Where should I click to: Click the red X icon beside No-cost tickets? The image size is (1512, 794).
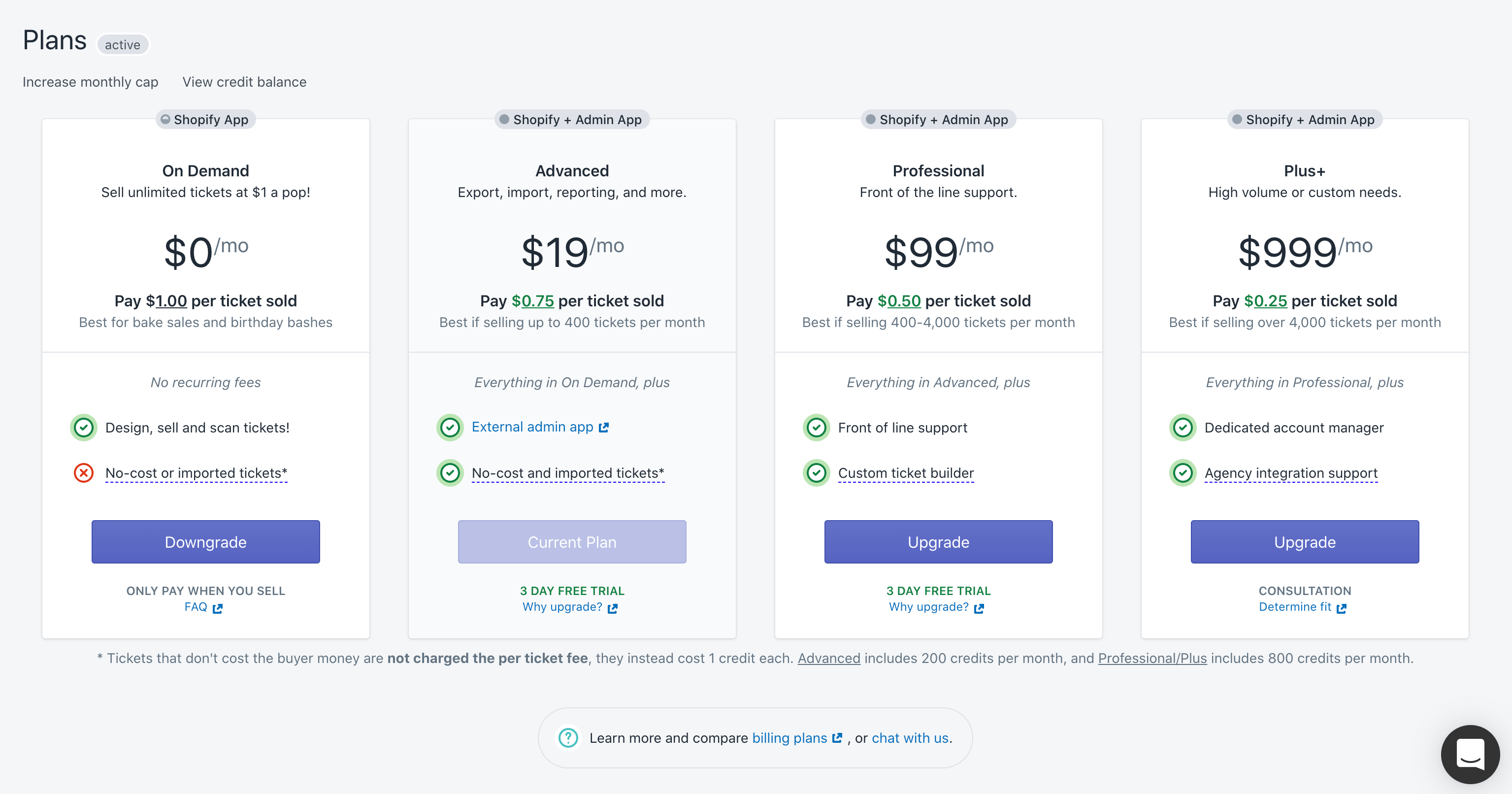pyautogui.click(x=84, y=473)
